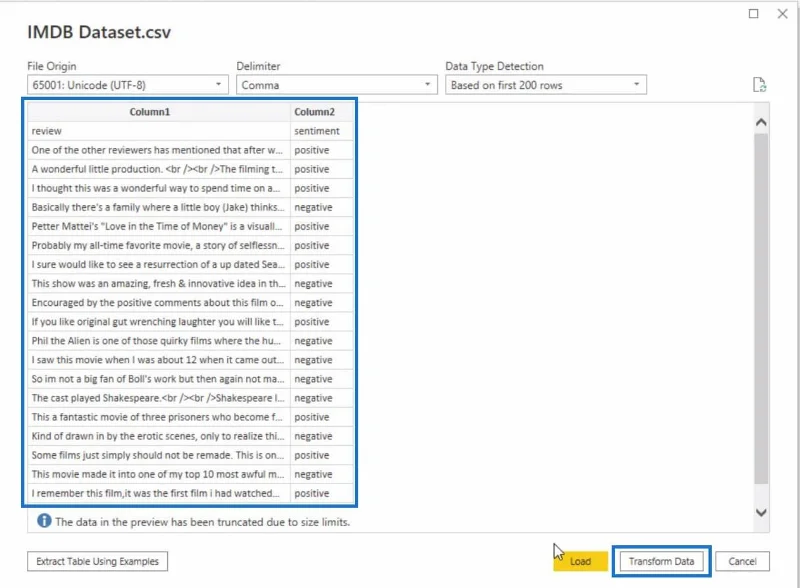Click 'Probably my all-time favorite movie' cell

click(159, 246)
